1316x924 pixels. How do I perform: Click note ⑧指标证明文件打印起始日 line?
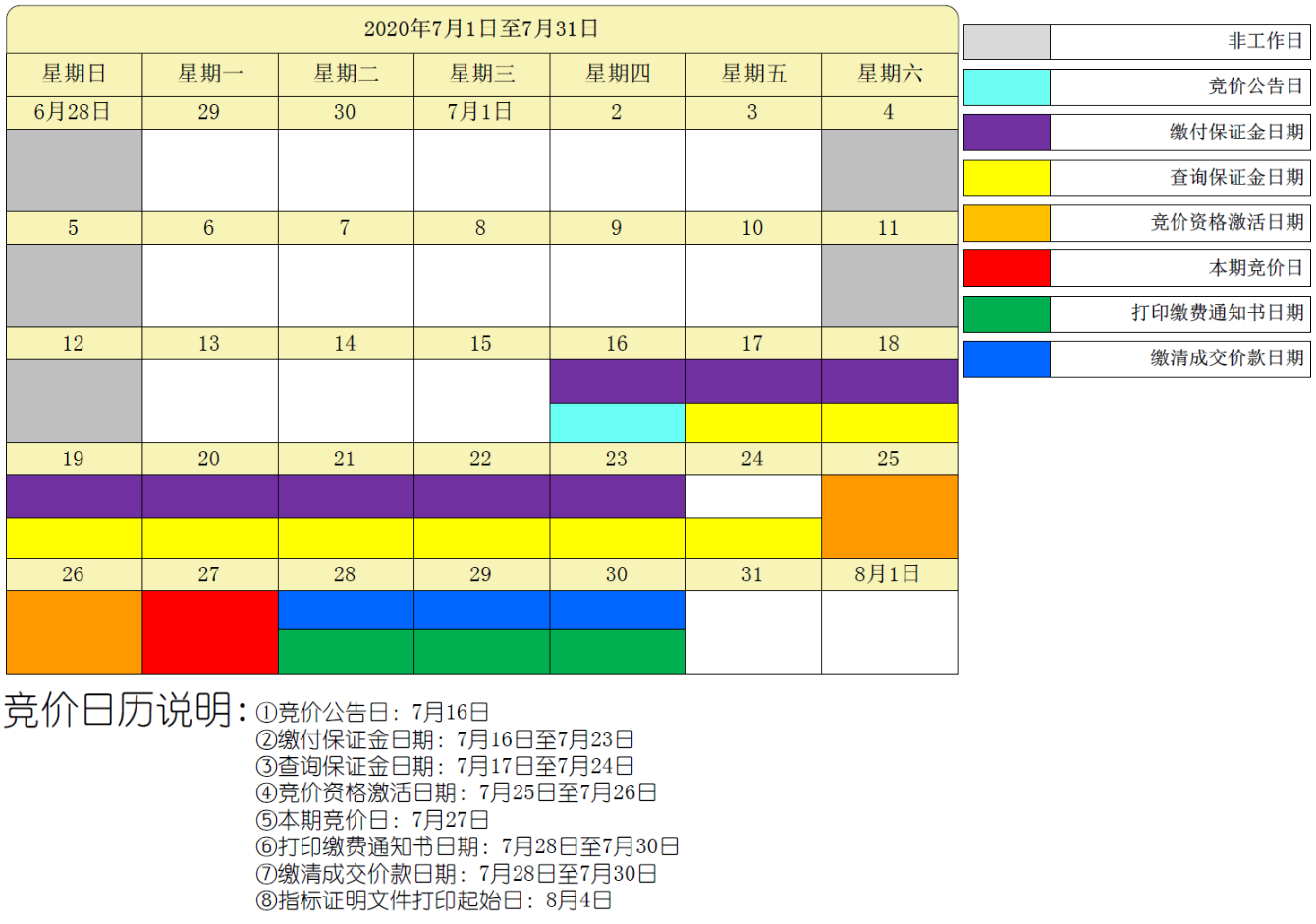pyautogui.click(x=434, y=899)
